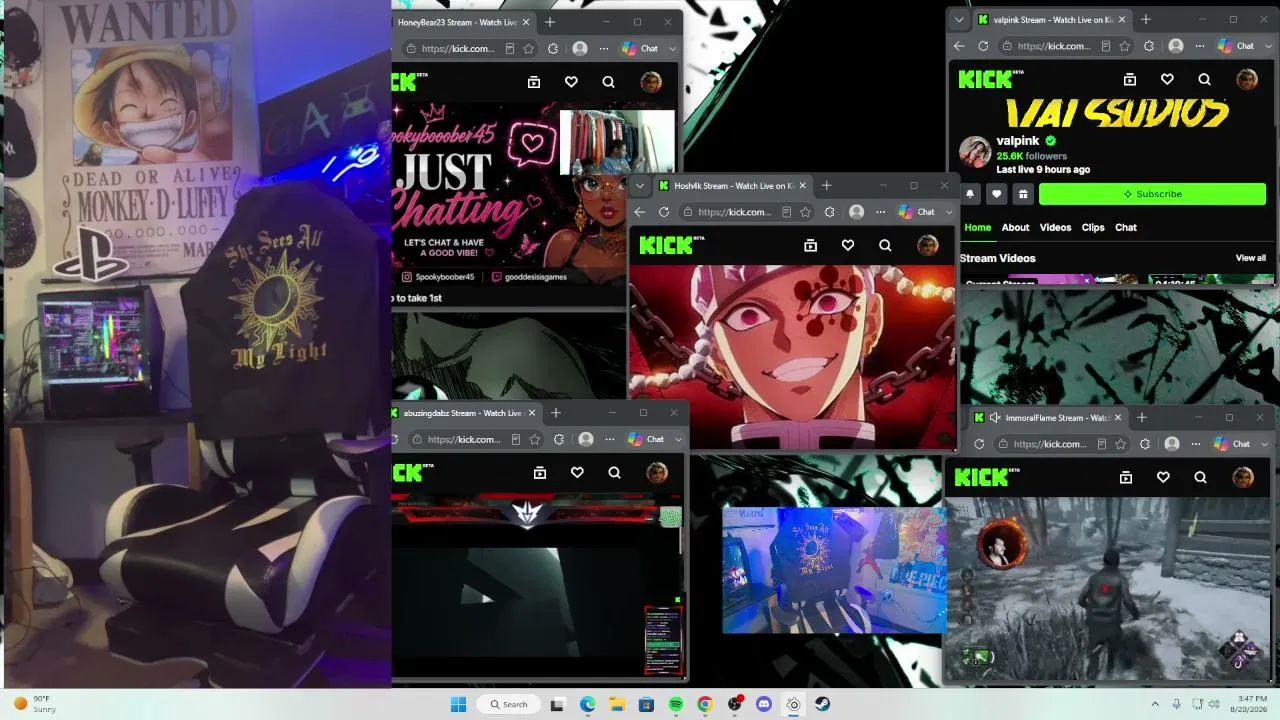Open the browse icon in the Hosh4k window
The height and width of the screenshot is (720, 1280).
pyautogui.click(x=811, y=245)
